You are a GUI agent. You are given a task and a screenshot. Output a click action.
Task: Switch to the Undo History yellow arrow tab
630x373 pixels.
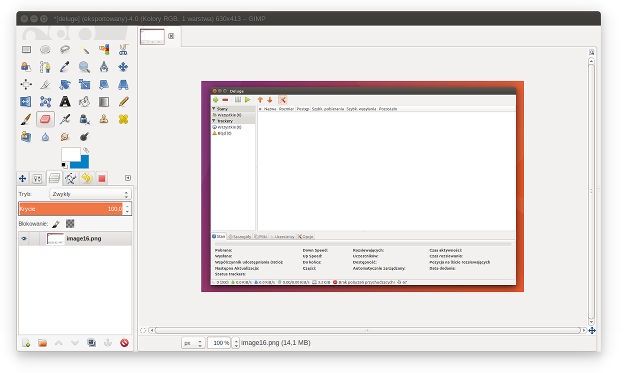pyautogui.click(x=86, y=178)
